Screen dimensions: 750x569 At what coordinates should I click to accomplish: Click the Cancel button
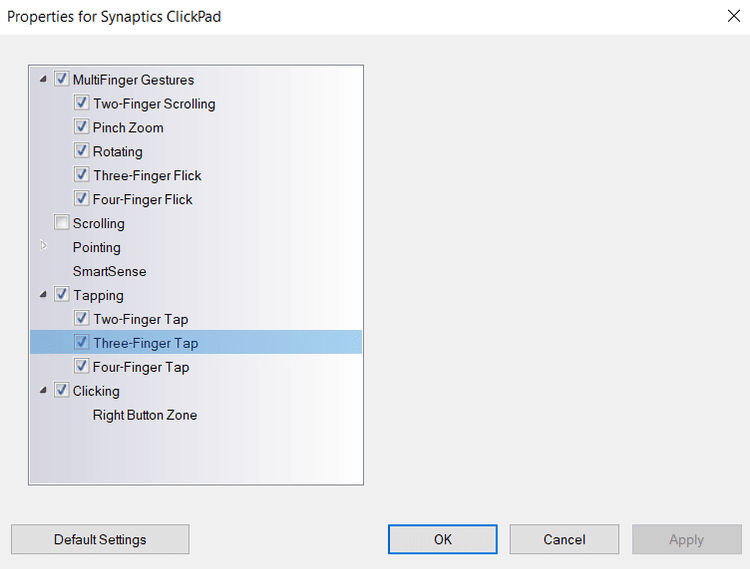click(564, 539)
